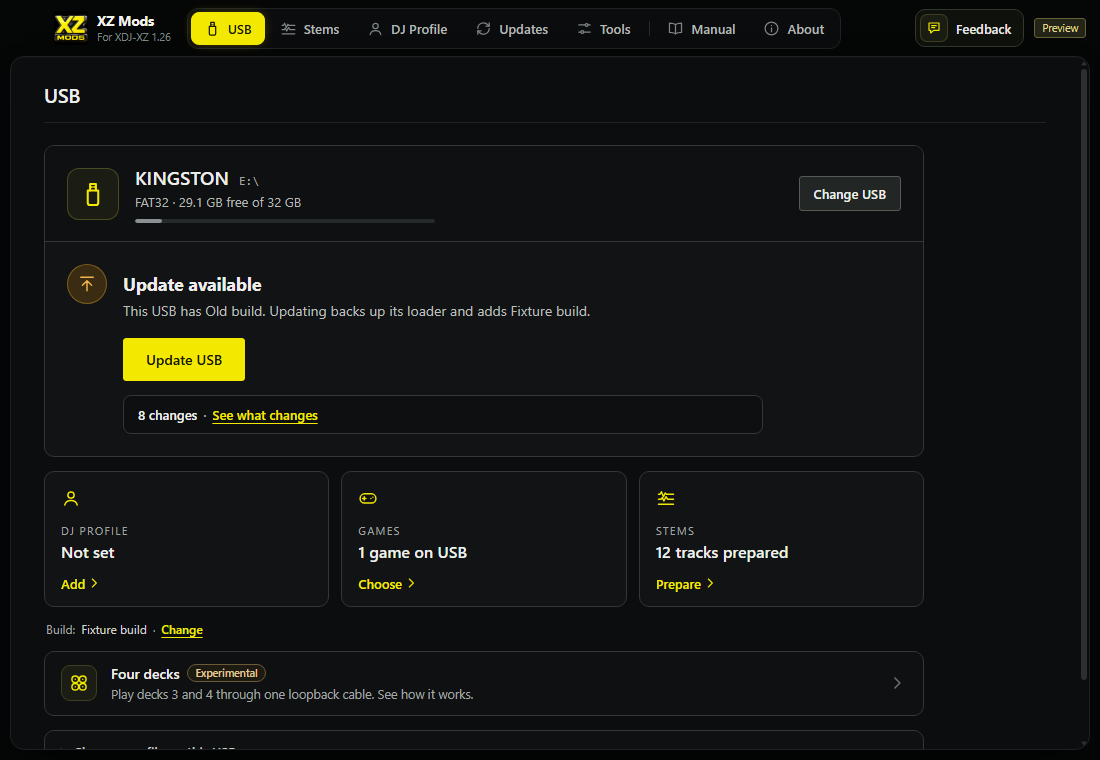The height and width of the screenshot is (760, 1100).
Task: Click the Change build link
Action: click(182, 630)
